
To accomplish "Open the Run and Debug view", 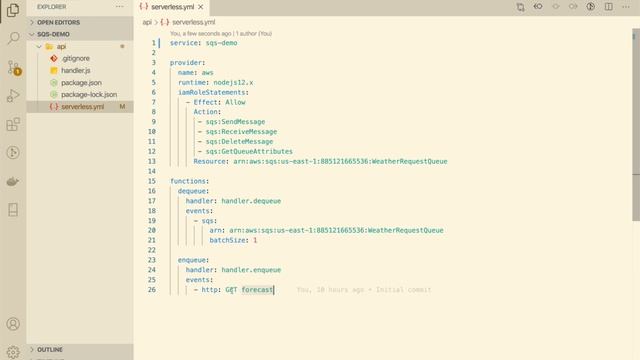I will tap(13, 96).
